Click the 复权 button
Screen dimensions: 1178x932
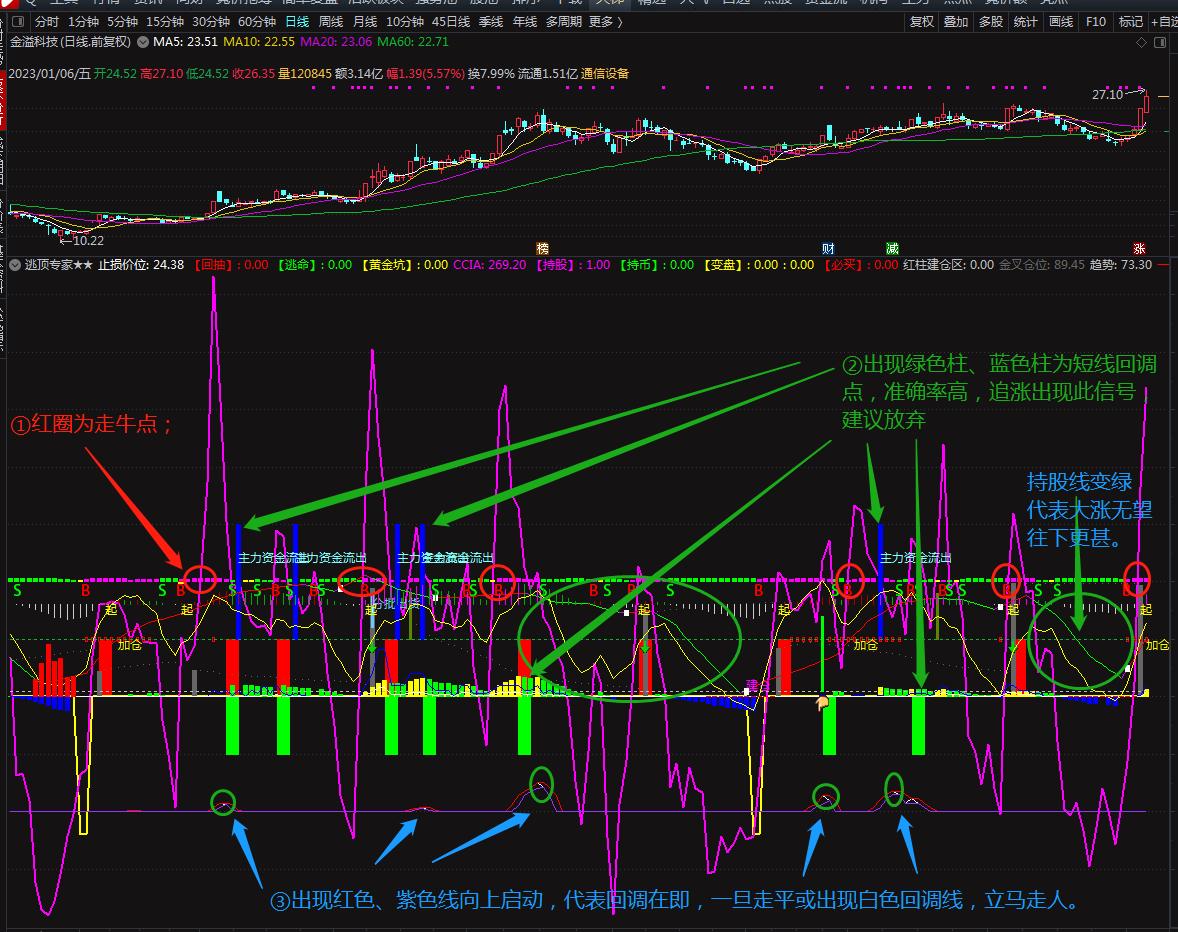coord(922,22)
